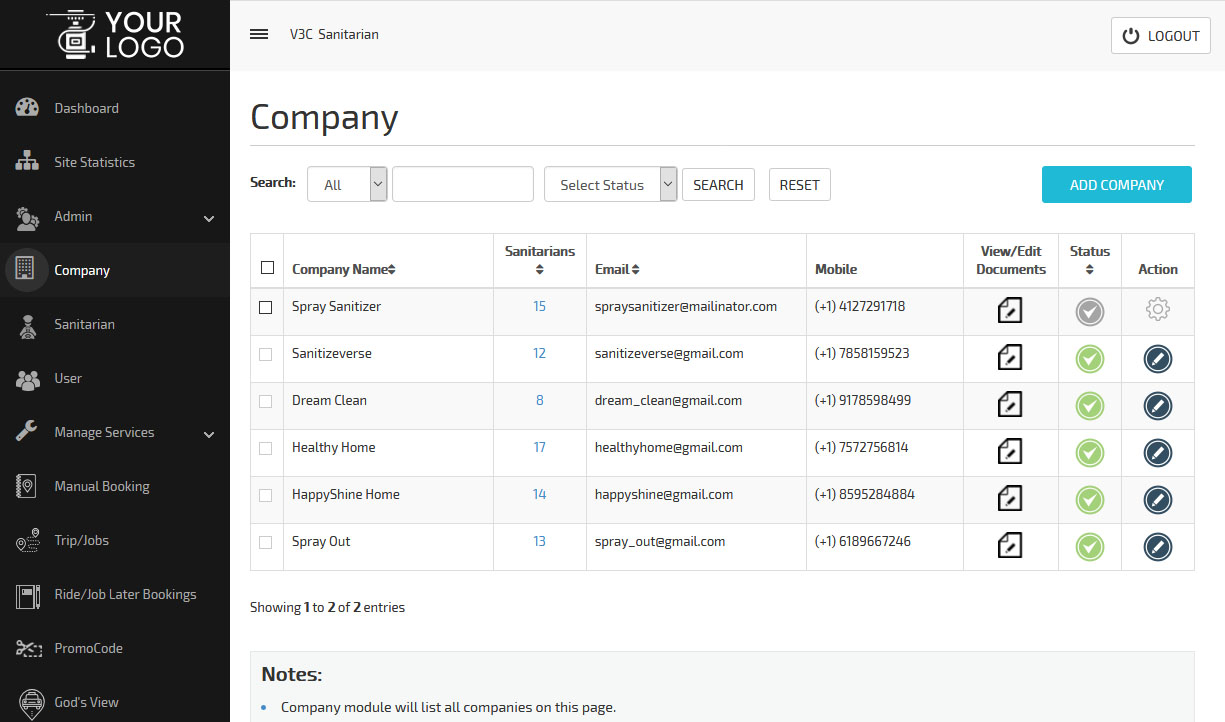Image resolution: width=1225 pixels, height=722 pixels.
Task: Open the Select Status dropdown
Action: 611,184
